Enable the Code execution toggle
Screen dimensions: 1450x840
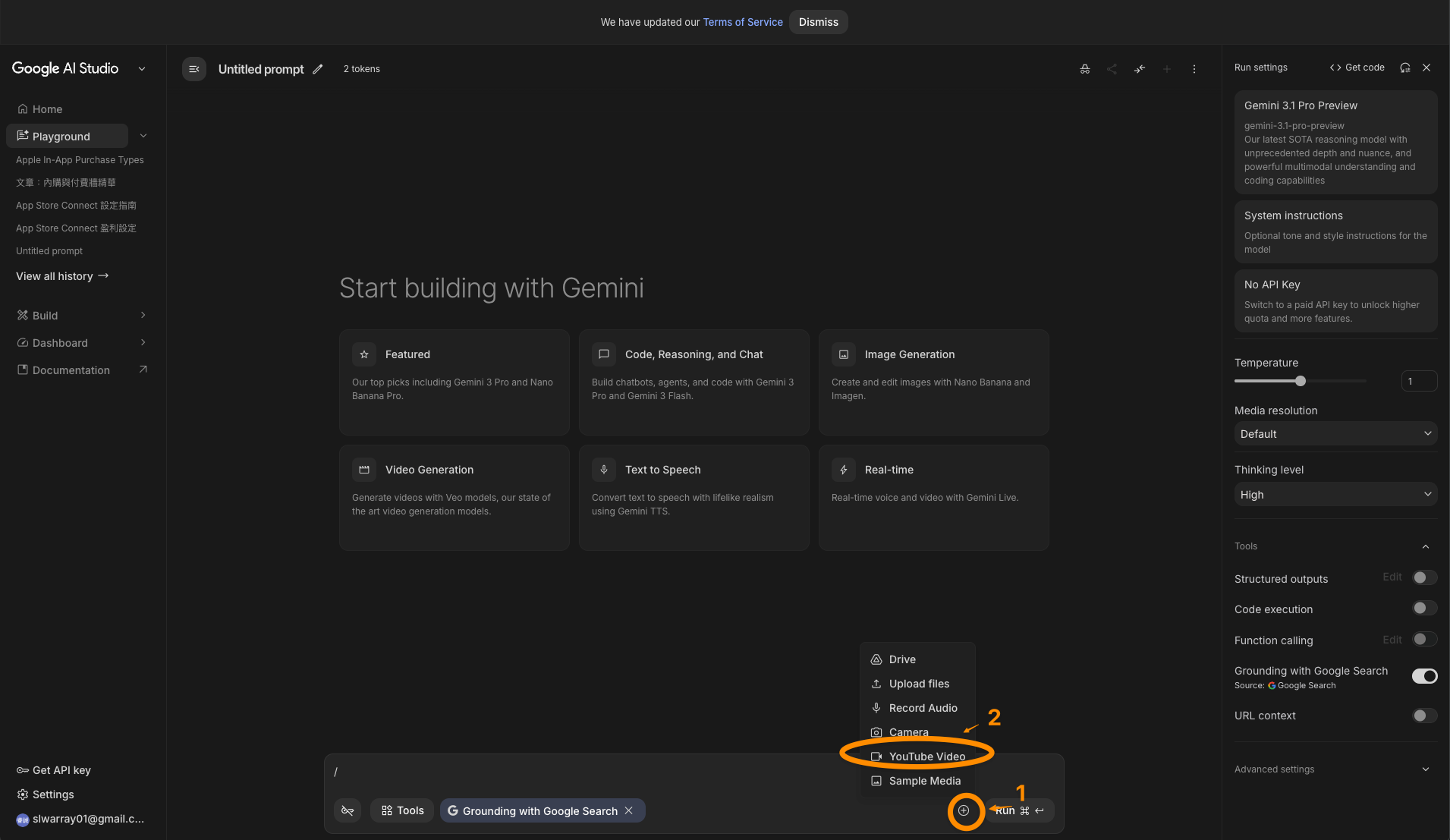point(1424,609)
